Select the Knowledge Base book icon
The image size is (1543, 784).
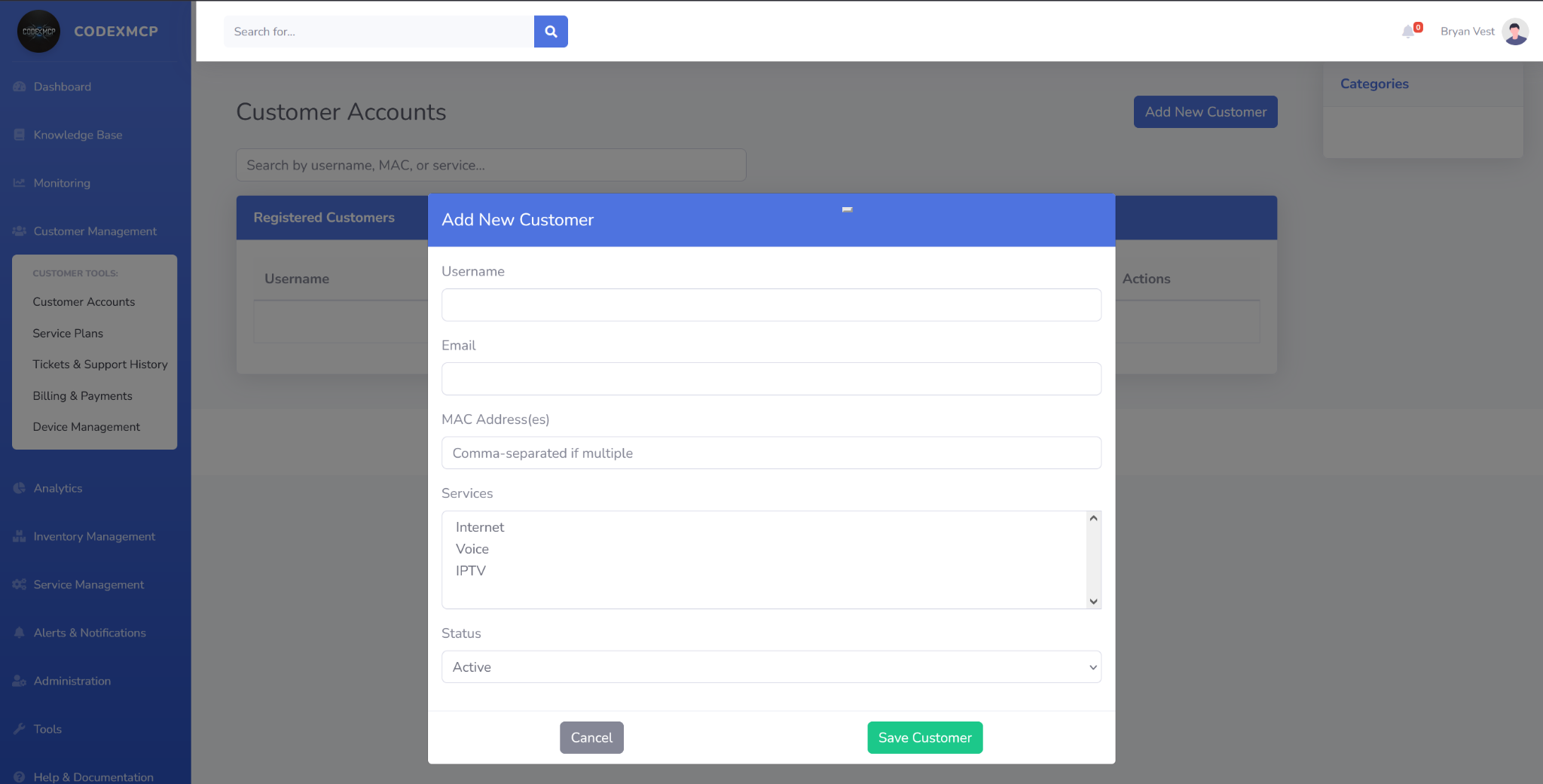pos(19,135)
